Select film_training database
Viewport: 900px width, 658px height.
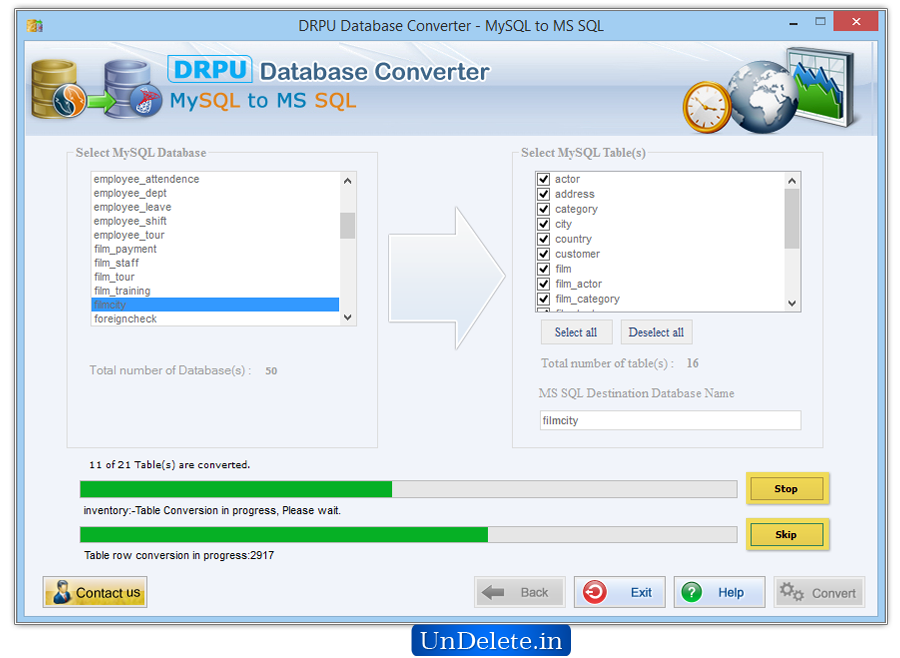click(215, 291)
